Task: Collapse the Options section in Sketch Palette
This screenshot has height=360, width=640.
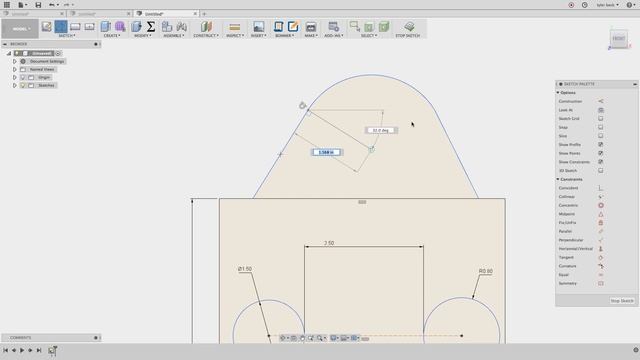Action: pos(558,93)
